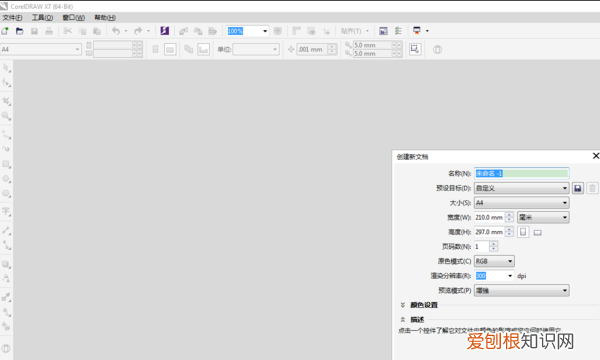The image size is (600, 360).
Task: Click the Publish to PDF icon
Action: (x=212, y=31)
